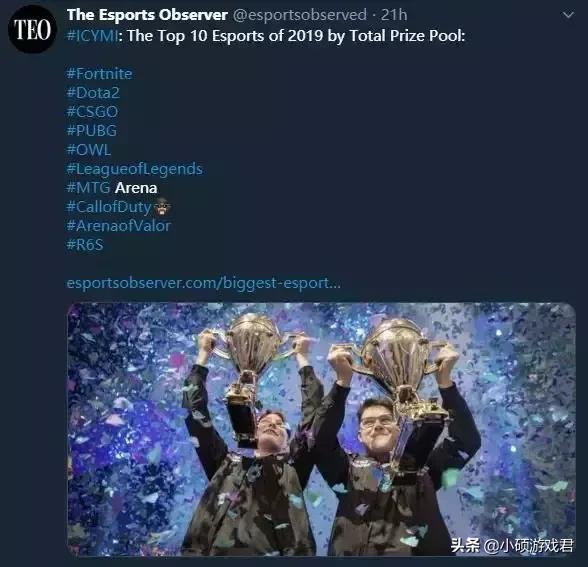The image size is (588, 567).
Task: Open the #CallofDuty hashtag
Action: 109,207
